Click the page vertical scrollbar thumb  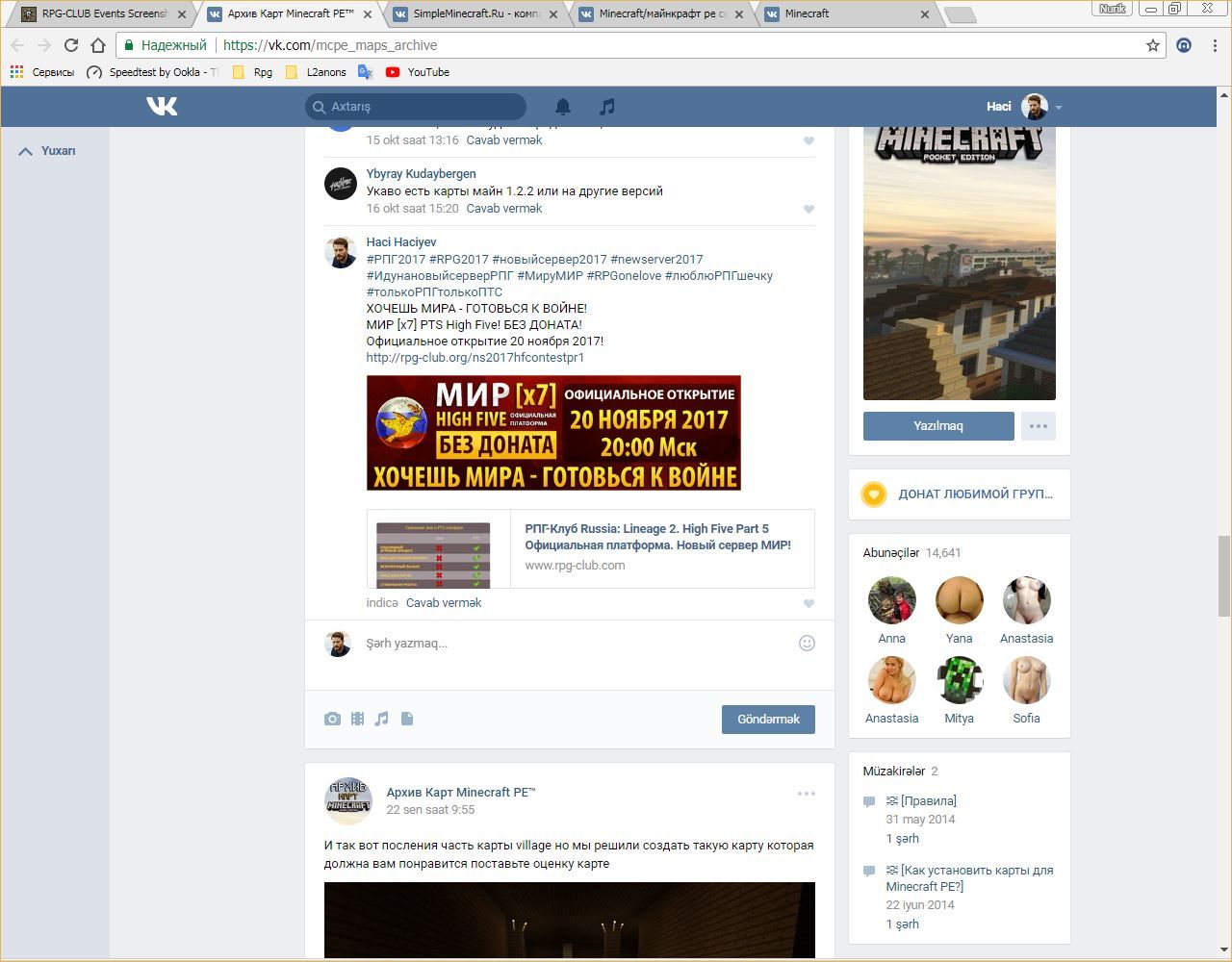(x=1224, y=575)
